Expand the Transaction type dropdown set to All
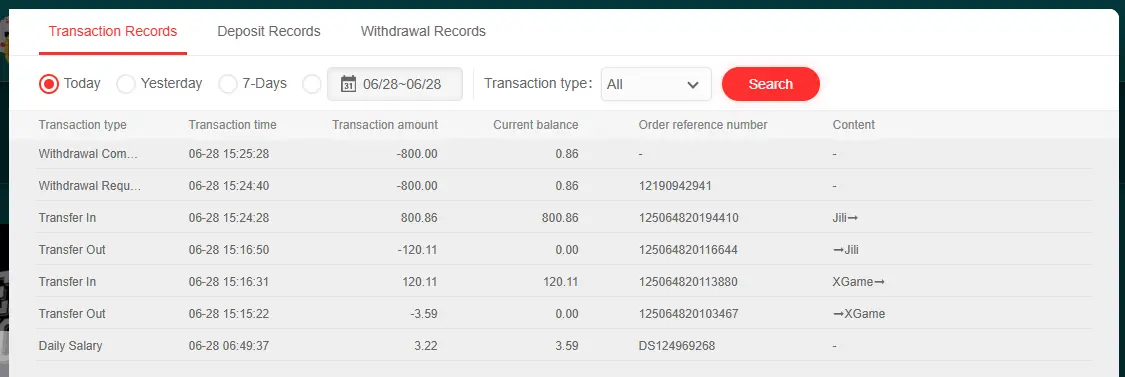 tap(656, 84)
